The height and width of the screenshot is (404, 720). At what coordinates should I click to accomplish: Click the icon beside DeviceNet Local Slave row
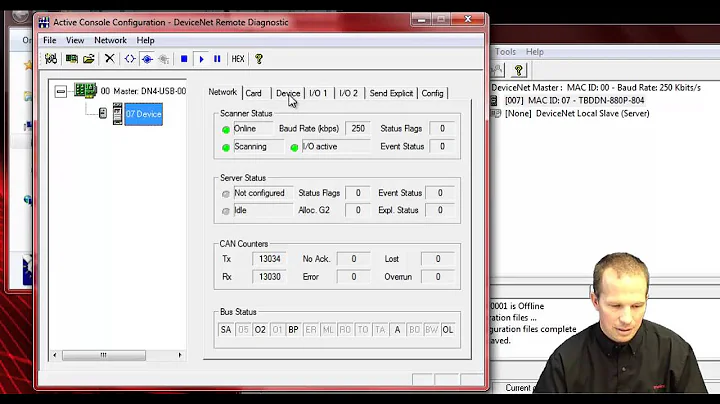point(495,113)
